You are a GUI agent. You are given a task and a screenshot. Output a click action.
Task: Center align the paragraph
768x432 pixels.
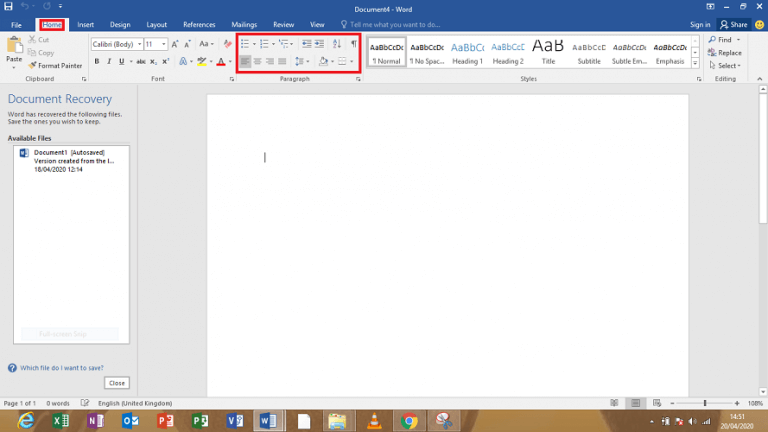[257, 62]
